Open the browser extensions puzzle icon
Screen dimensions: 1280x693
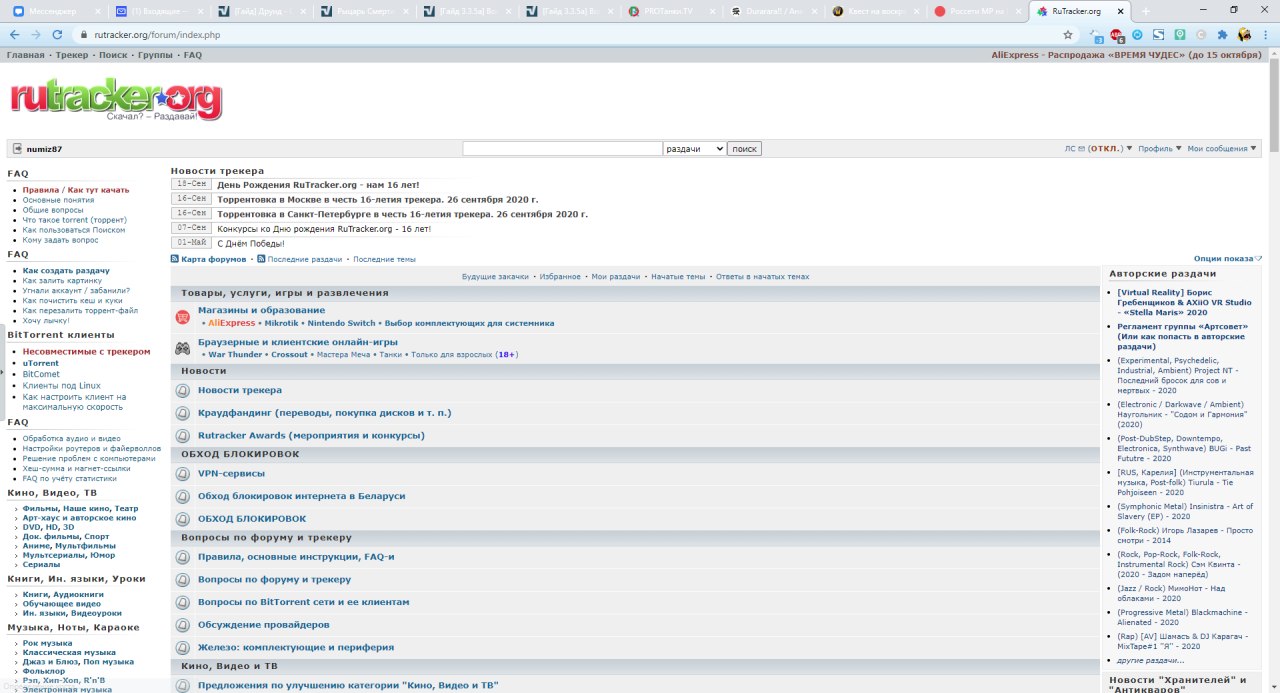click(1222, 34)
